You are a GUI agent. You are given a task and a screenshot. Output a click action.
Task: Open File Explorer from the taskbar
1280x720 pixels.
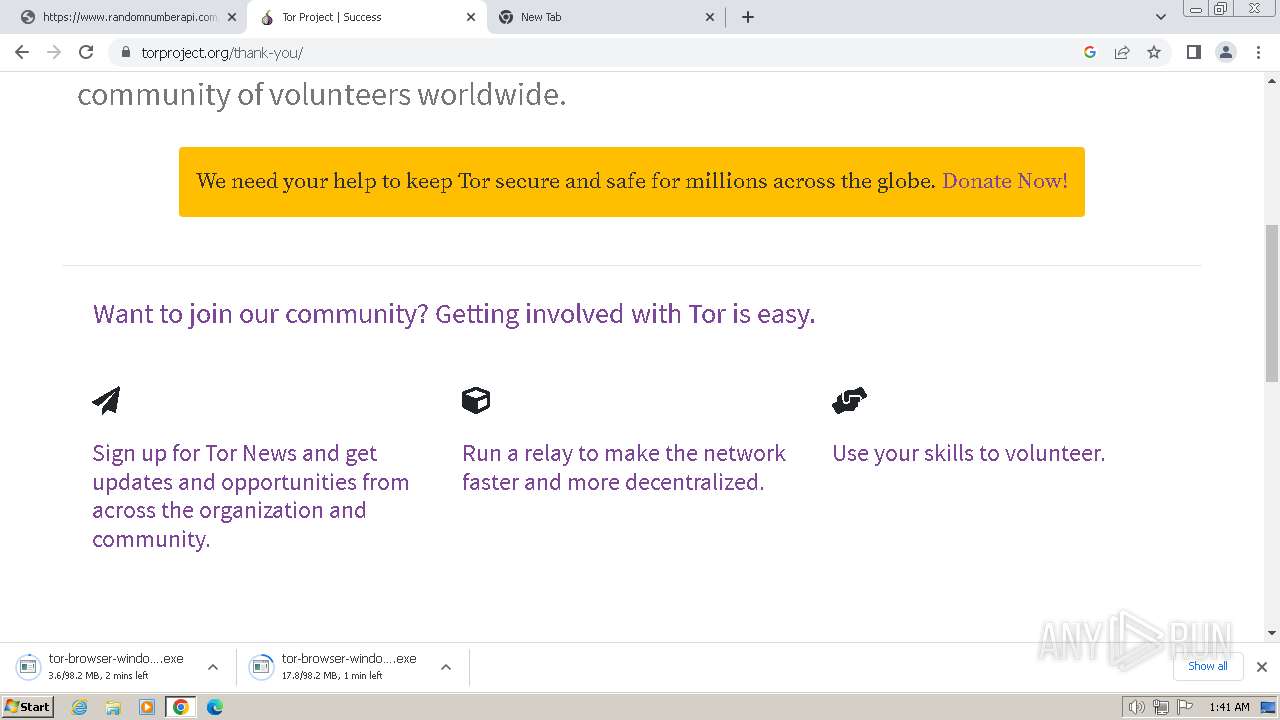[113, 707]
